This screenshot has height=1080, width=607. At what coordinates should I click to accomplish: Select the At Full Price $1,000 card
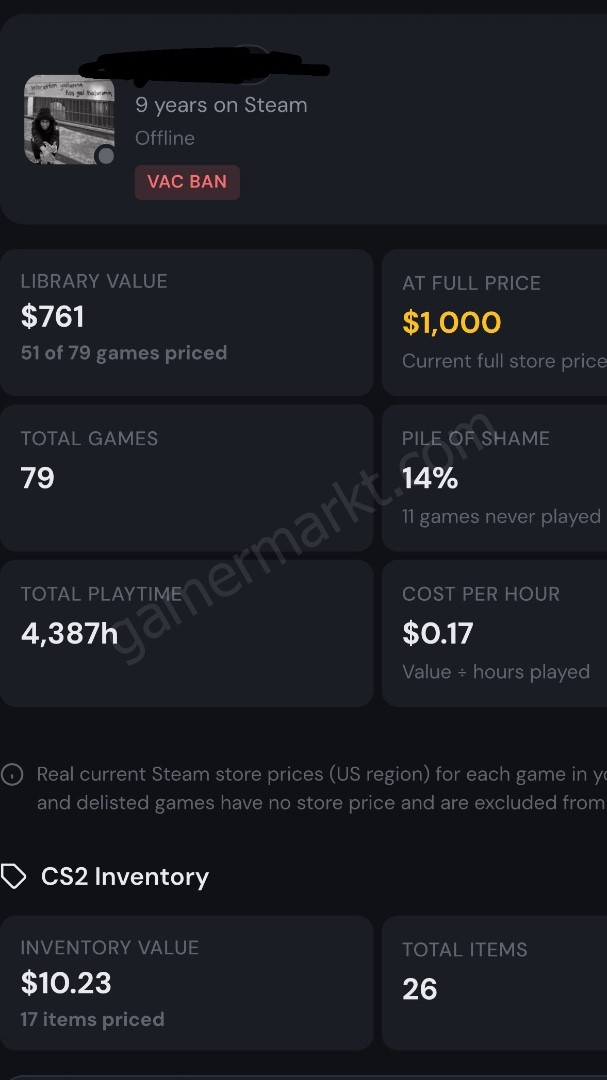495,322
